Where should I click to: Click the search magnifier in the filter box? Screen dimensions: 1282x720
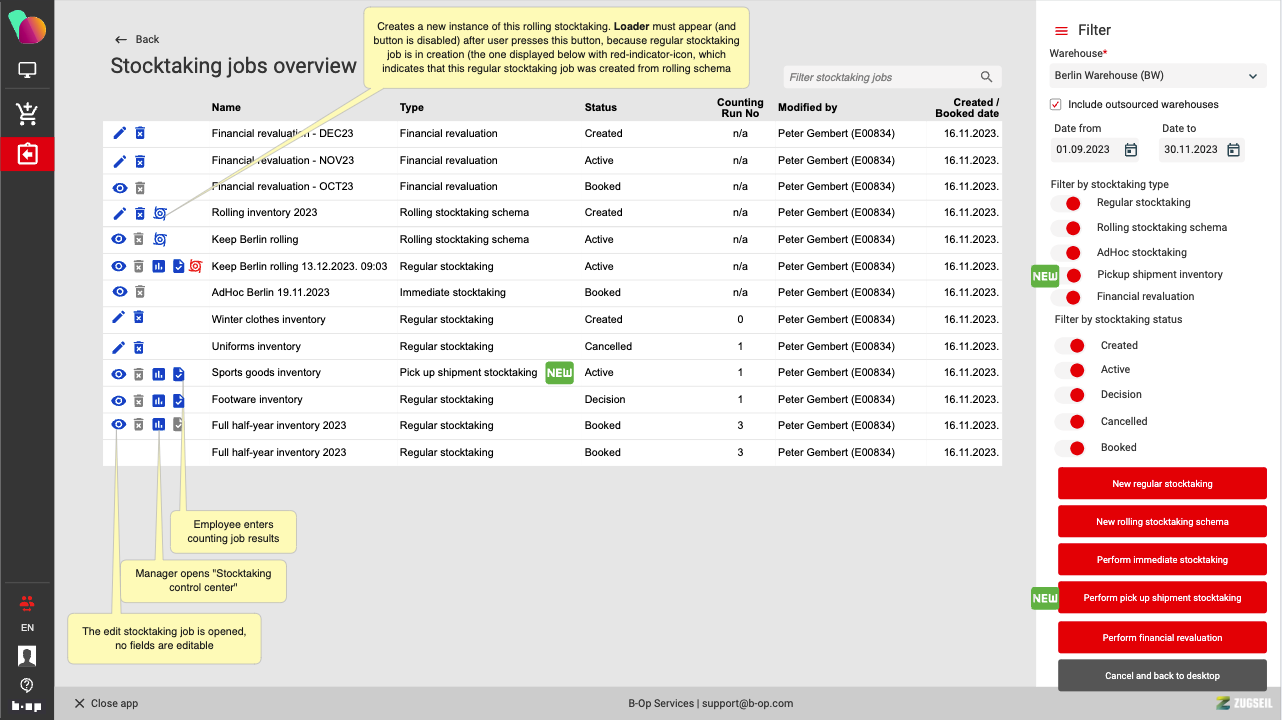pos(986,77)
